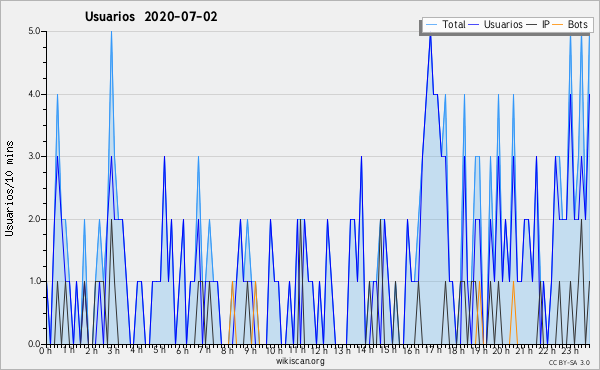The width and height of the screenshot is (600, 370).
Task: Click the '0.0' y-axis value
Action: pyautogui.click(x=34, y=344)
